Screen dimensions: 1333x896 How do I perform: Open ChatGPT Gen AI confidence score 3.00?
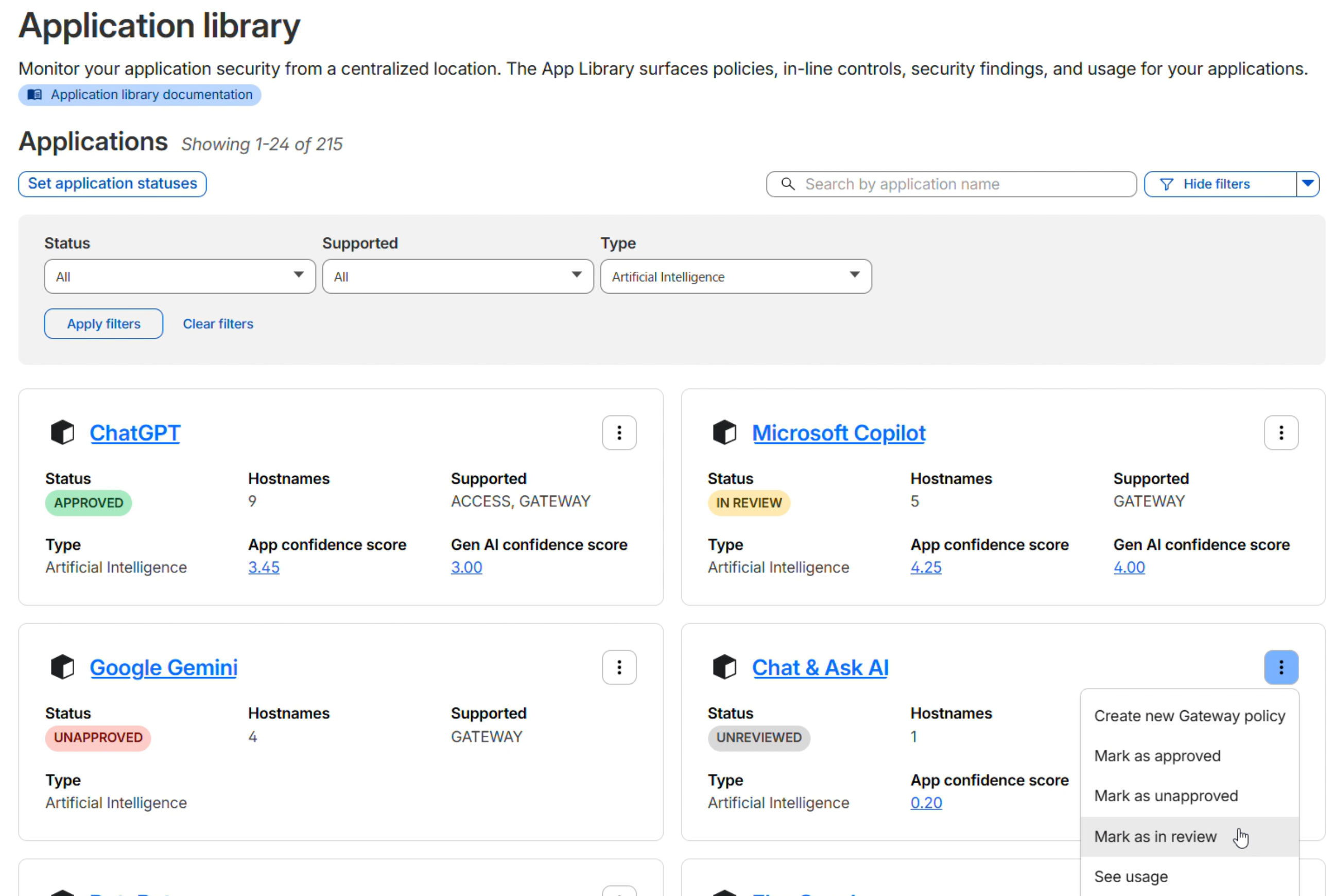click(466, 567)
